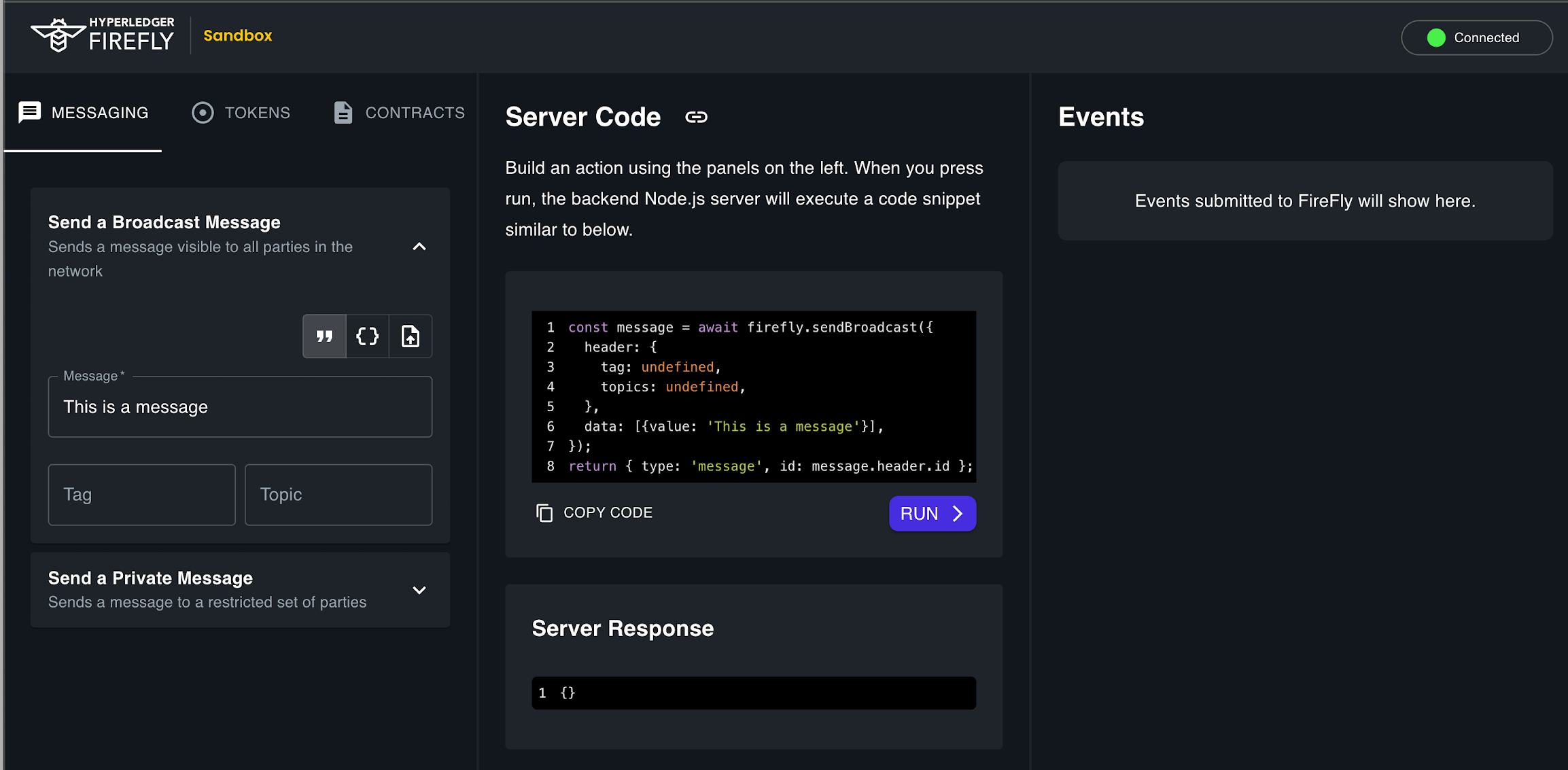Click the link icon beside Server Code
The width and height of the screenshot is (1568, 770).
coord(696,117)
